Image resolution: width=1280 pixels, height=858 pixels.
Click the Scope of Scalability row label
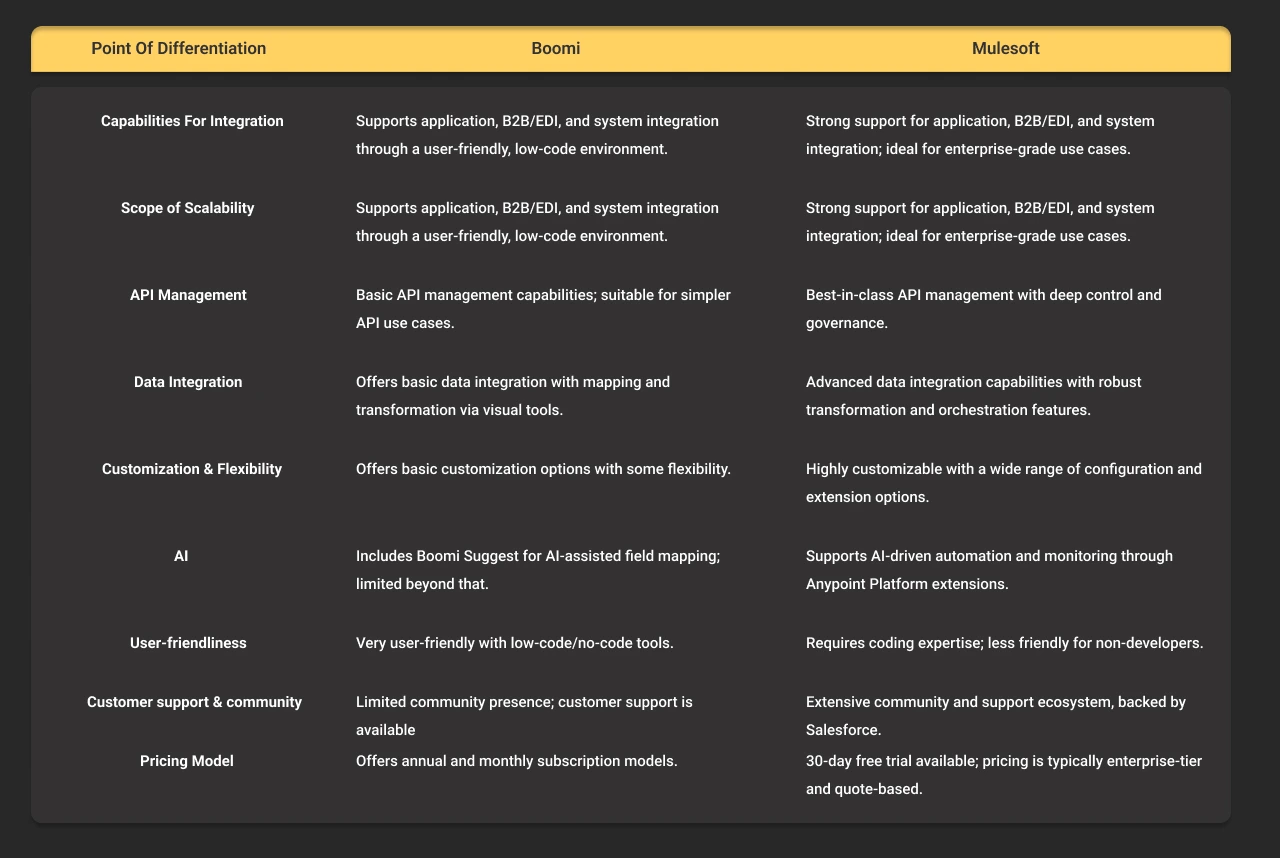(187, 208)
